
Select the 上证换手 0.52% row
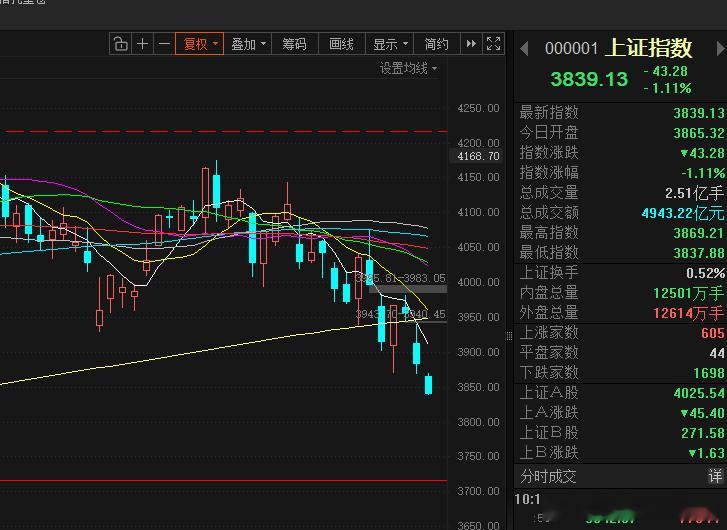point(621,273)
